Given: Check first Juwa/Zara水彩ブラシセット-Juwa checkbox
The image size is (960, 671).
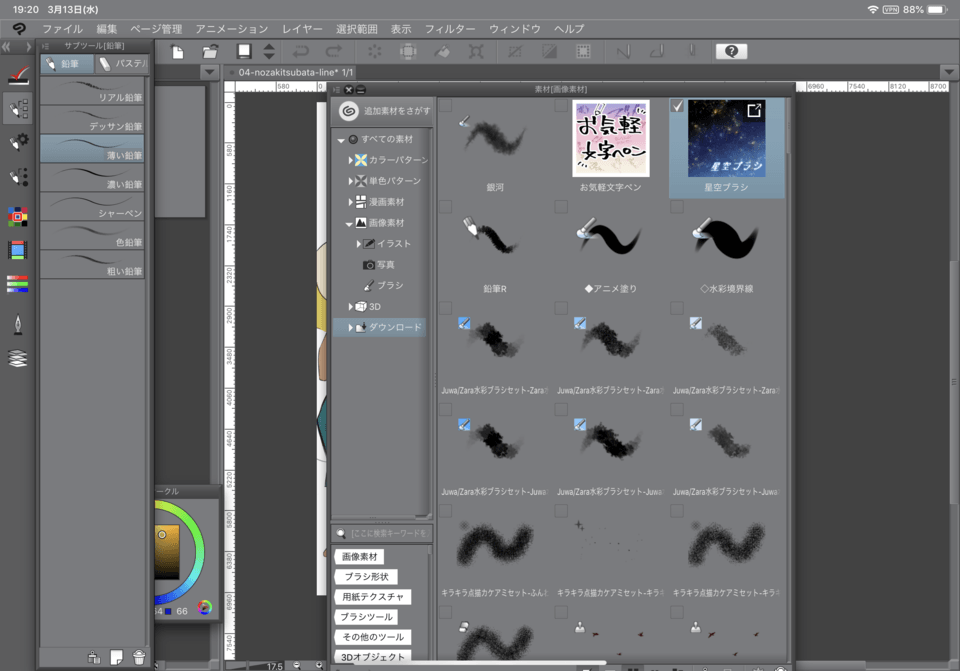Looking at the screenshot, I should (x=446, y=409).
